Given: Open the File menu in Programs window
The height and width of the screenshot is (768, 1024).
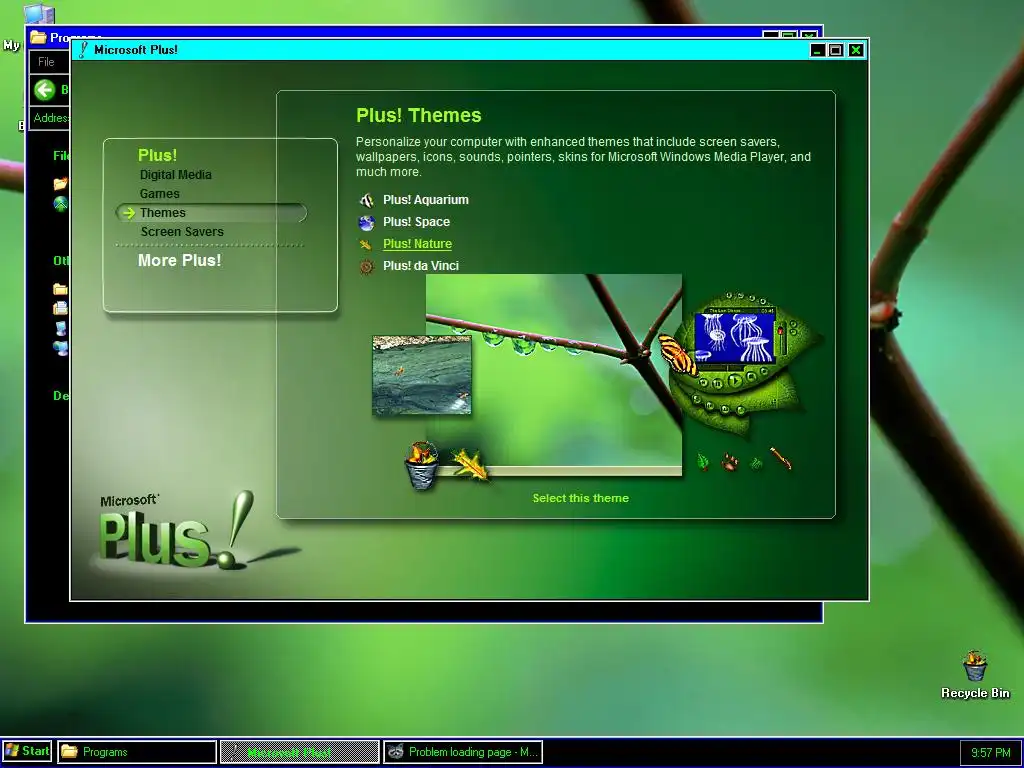Looking at the screenshot, I should [46, 62].
